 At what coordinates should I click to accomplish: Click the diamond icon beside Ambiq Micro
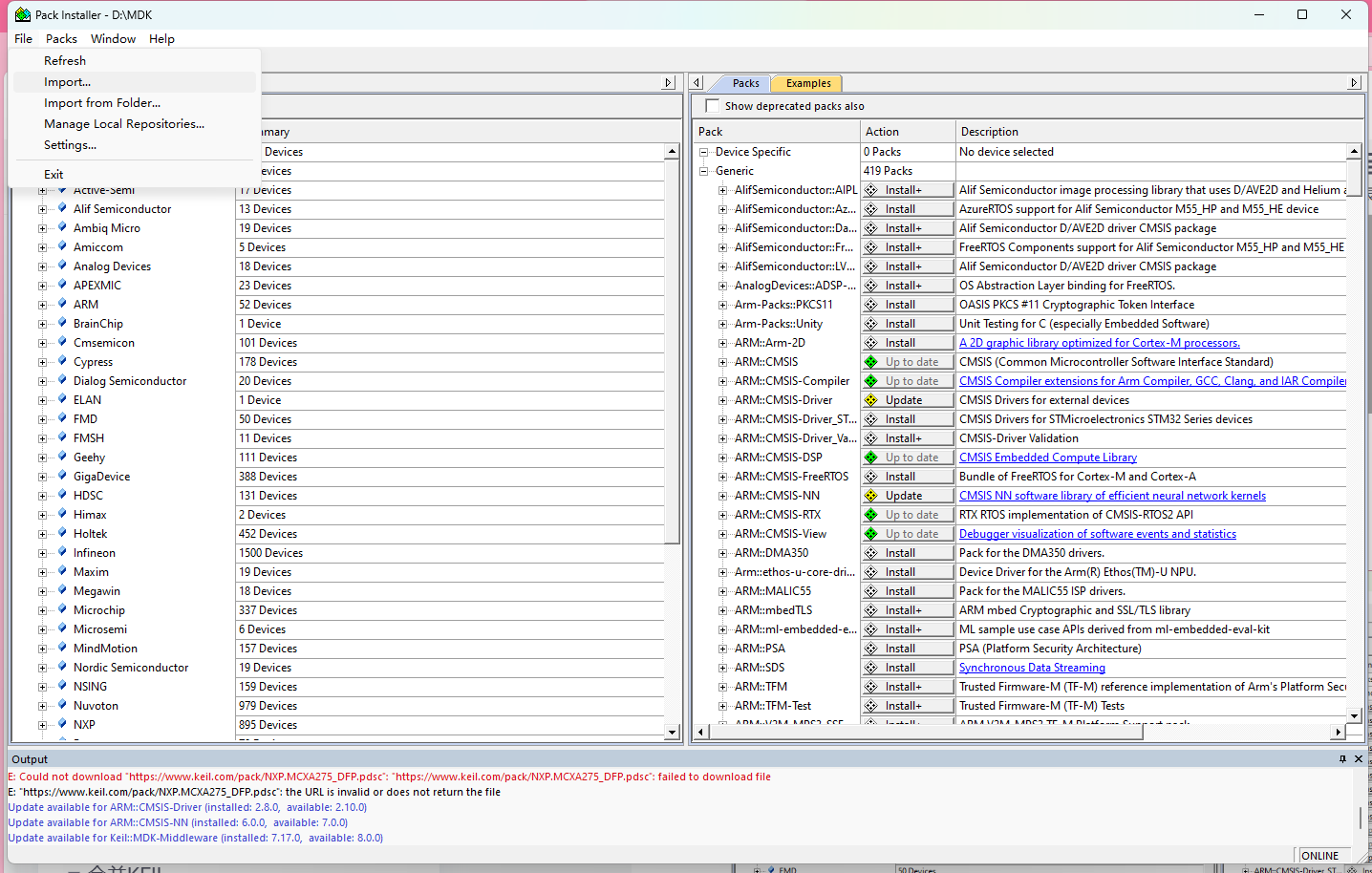tap(62, 227)
